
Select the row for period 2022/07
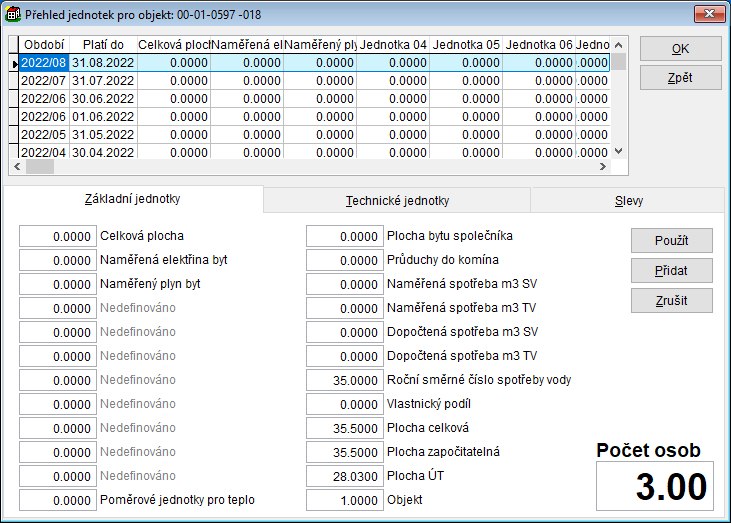tap(43, 80)
